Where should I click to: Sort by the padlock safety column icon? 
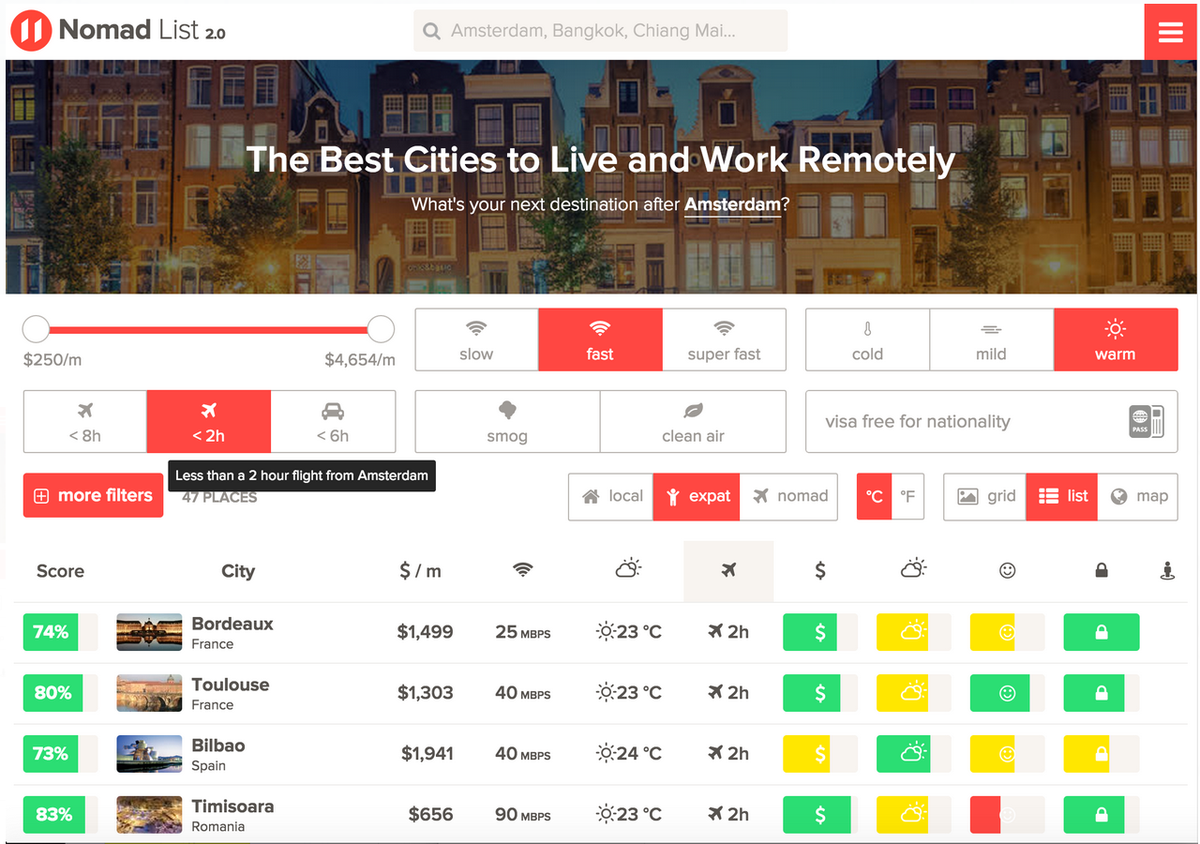[1101, 570]
